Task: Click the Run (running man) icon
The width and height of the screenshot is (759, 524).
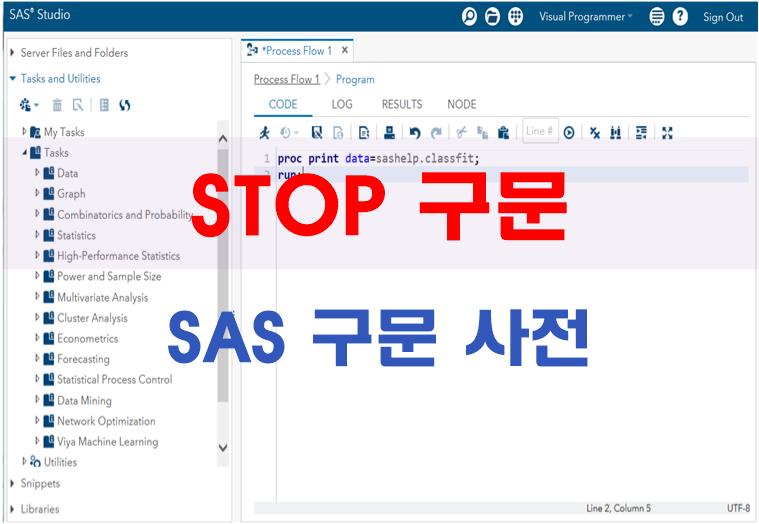Action: click(264, 132)
